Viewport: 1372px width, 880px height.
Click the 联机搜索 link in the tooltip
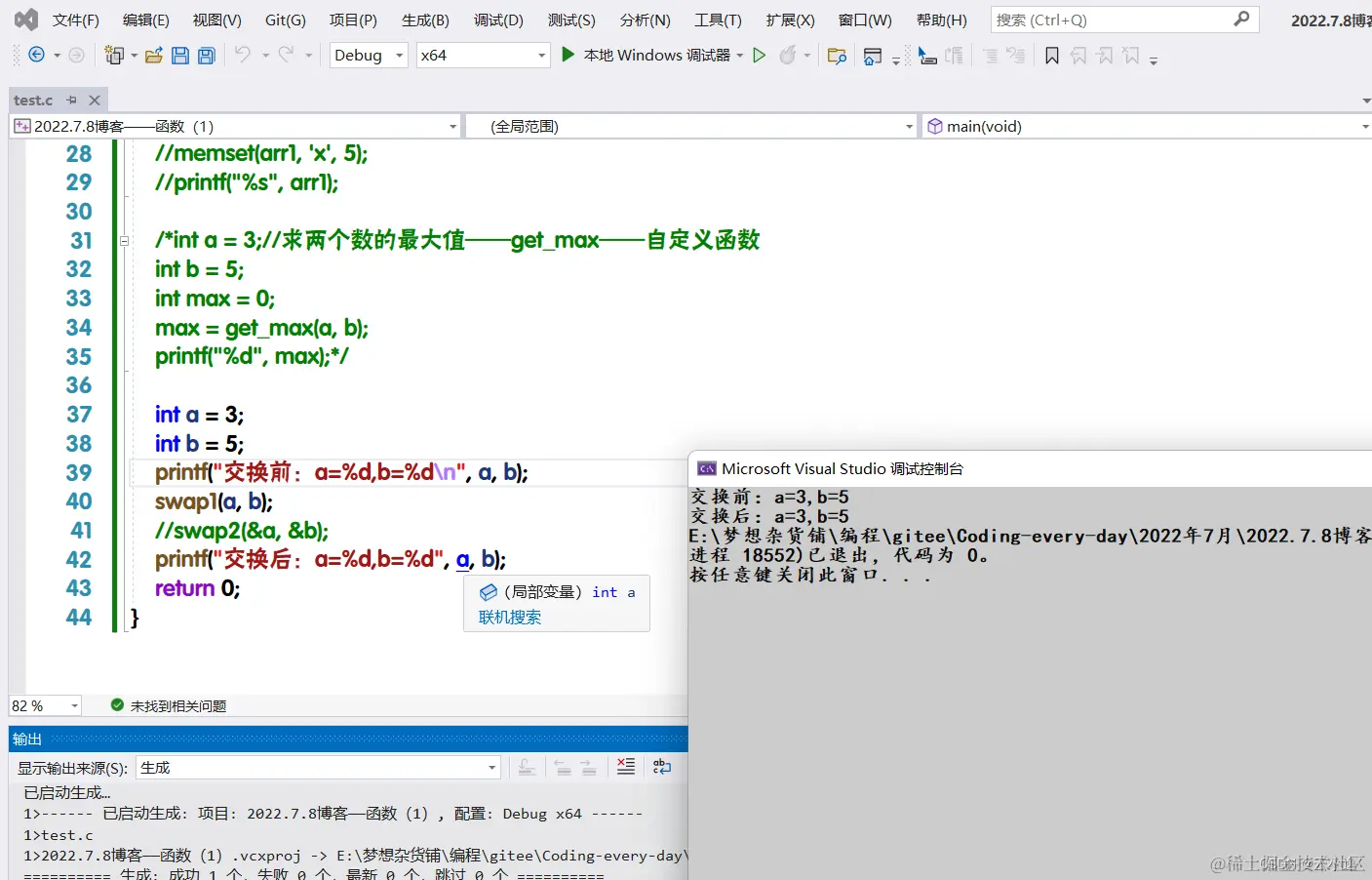pyautogui.click(x=510, y=617)
